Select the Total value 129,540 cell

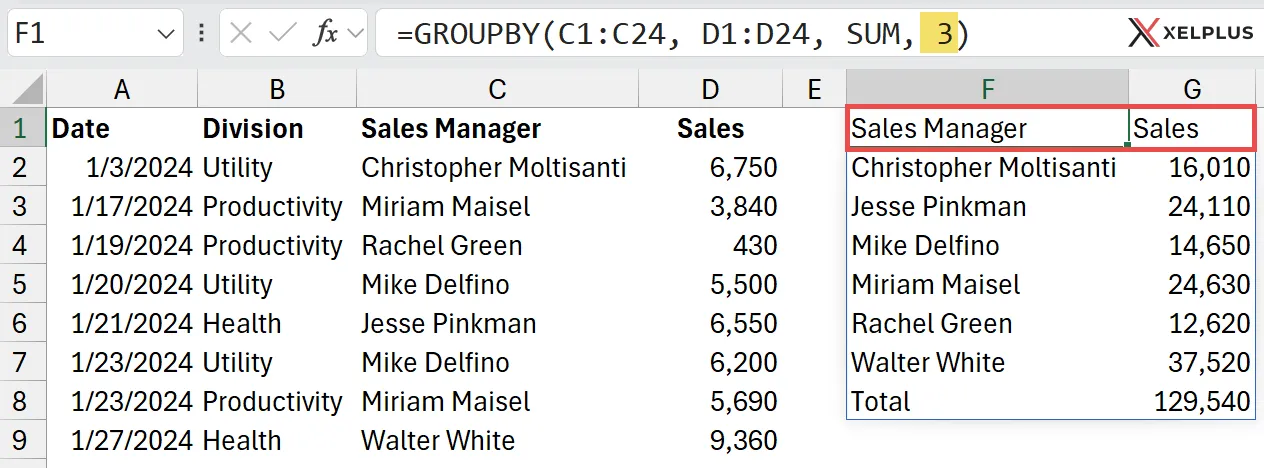point(1192,401)
